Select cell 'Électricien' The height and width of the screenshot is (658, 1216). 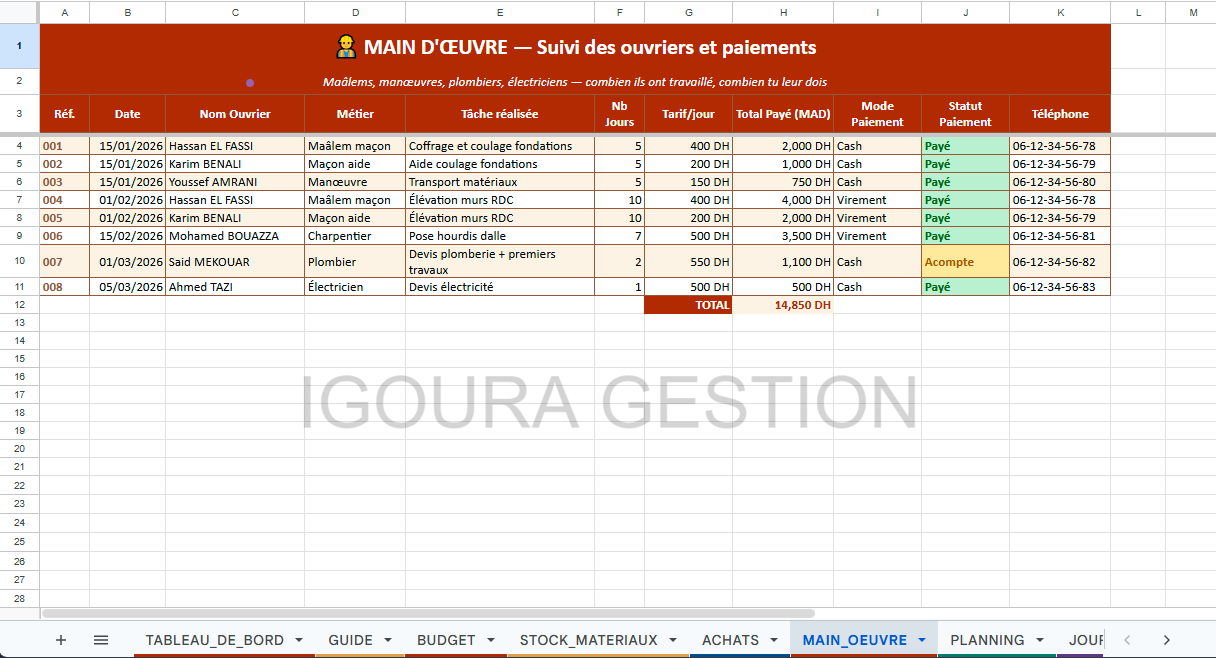click(355, 287)
